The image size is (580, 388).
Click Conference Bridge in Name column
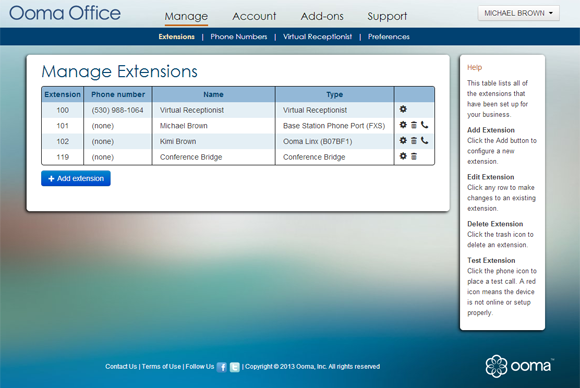pos(191,157)
